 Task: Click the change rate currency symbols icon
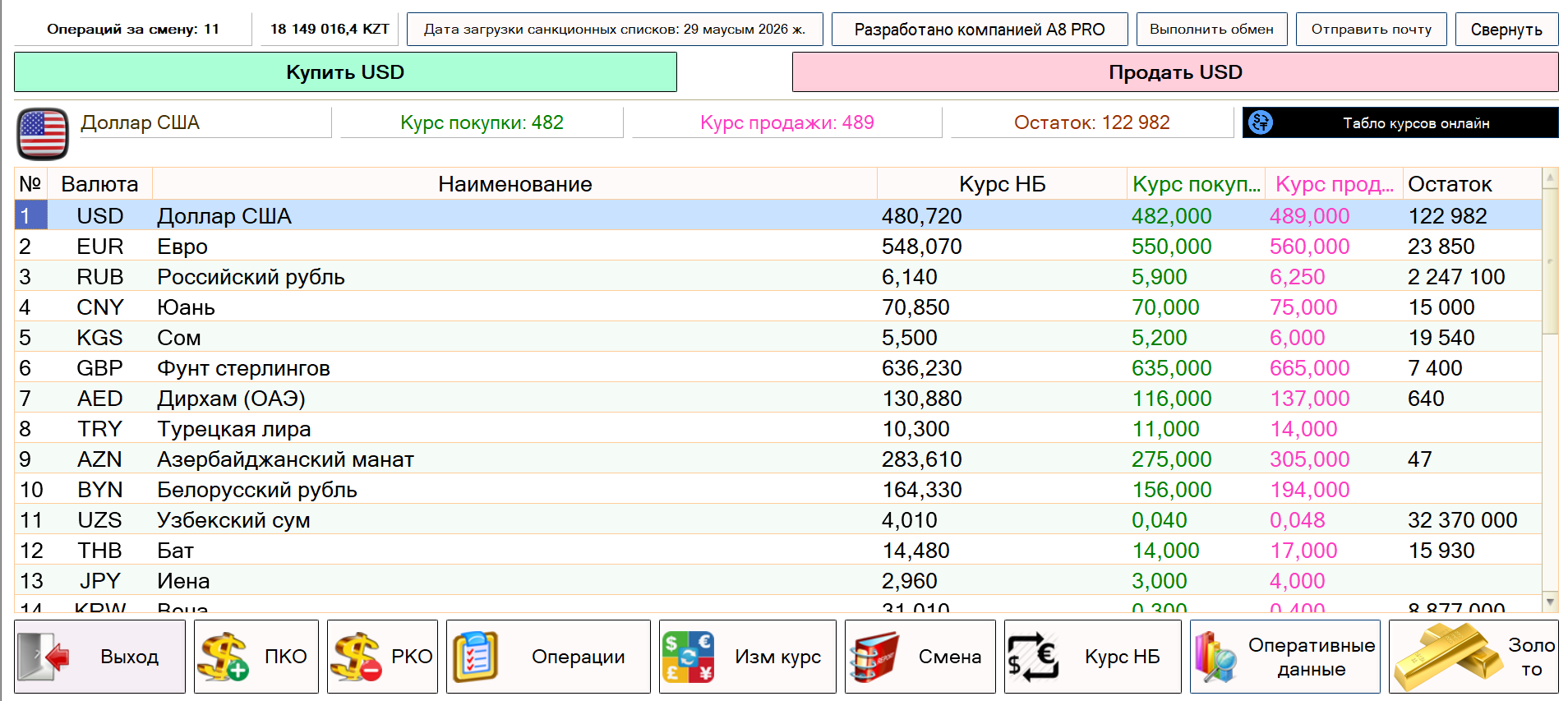(x=688, y=657)
